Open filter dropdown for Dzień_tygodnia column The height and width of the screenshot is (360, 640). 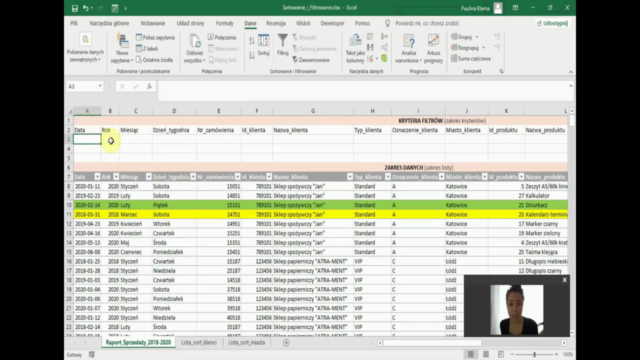click(193, 177)
